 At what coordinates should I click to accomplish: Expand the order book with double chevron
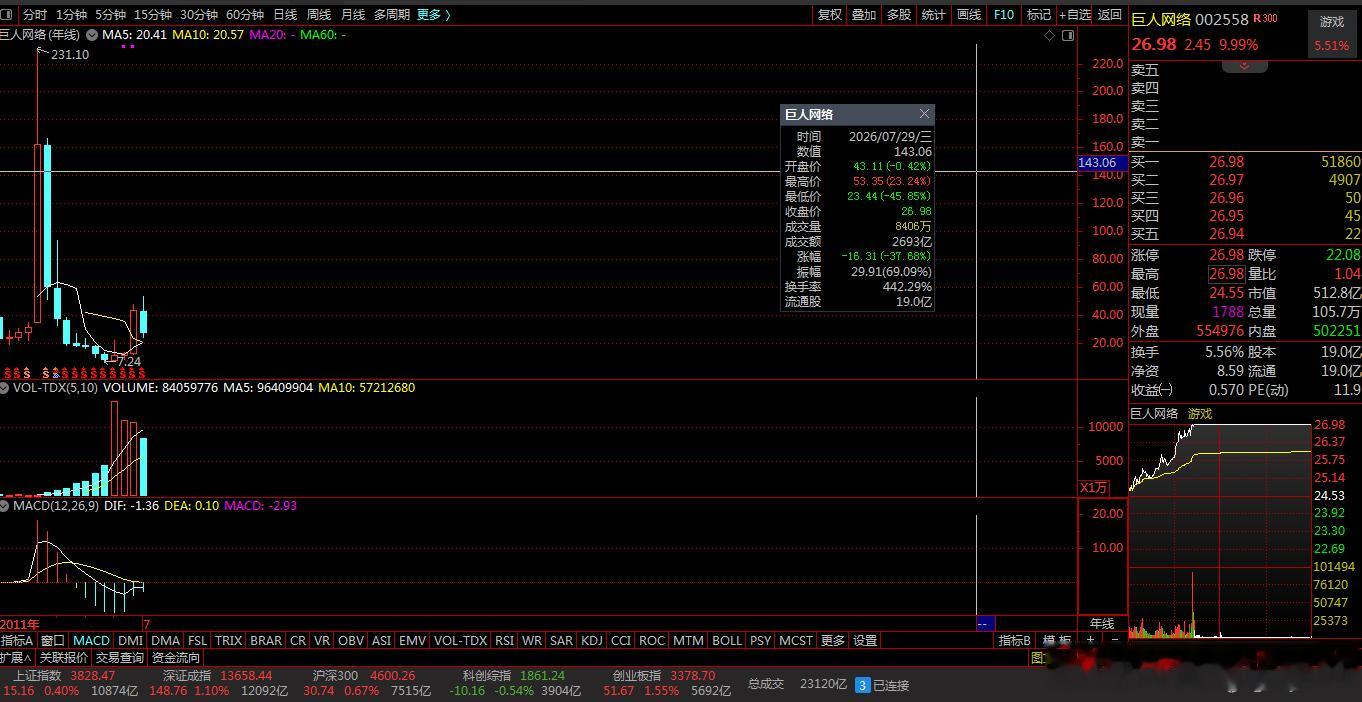[x=1245, y=65]
